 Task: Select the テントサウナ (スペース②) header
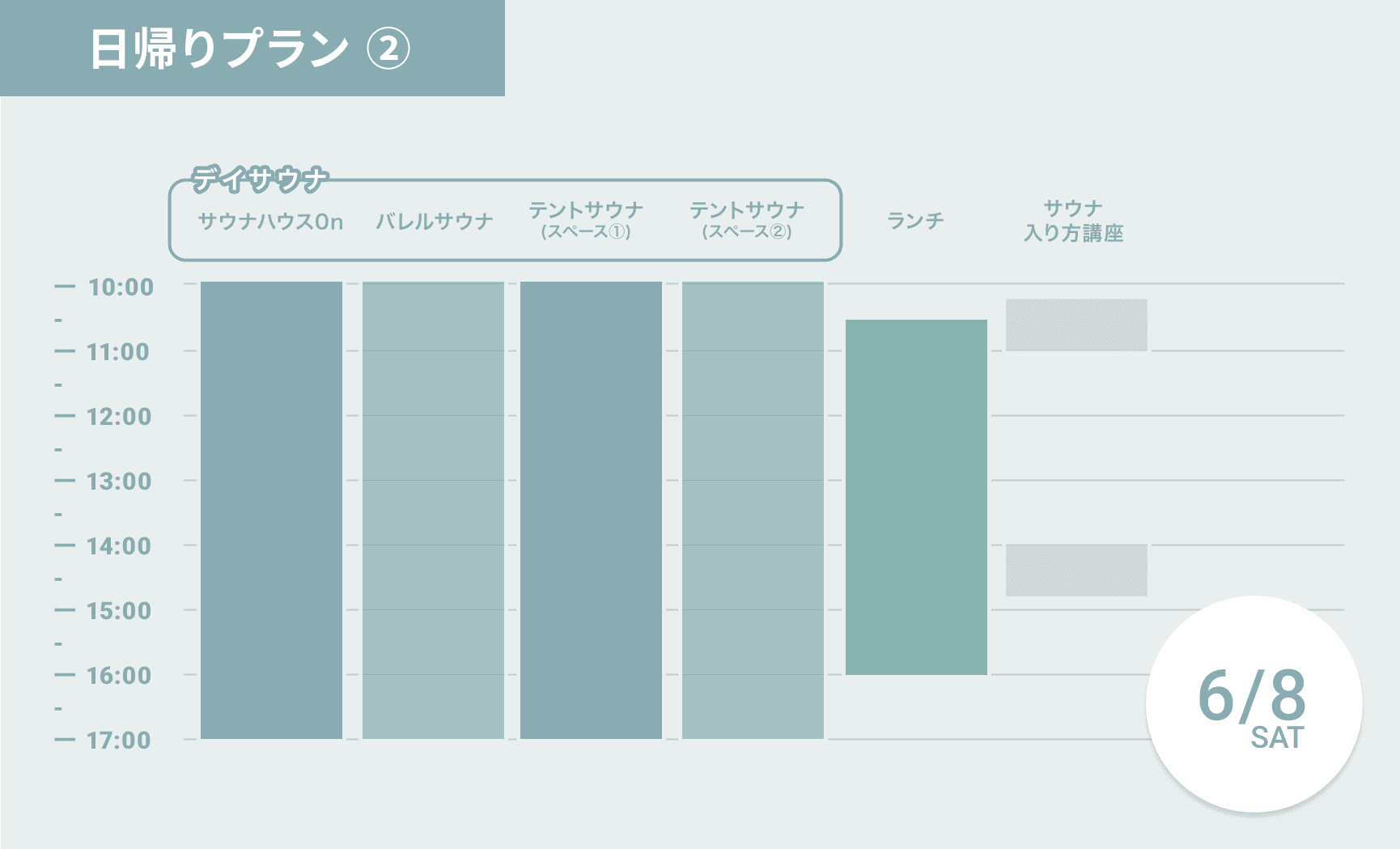pos(747,220)
